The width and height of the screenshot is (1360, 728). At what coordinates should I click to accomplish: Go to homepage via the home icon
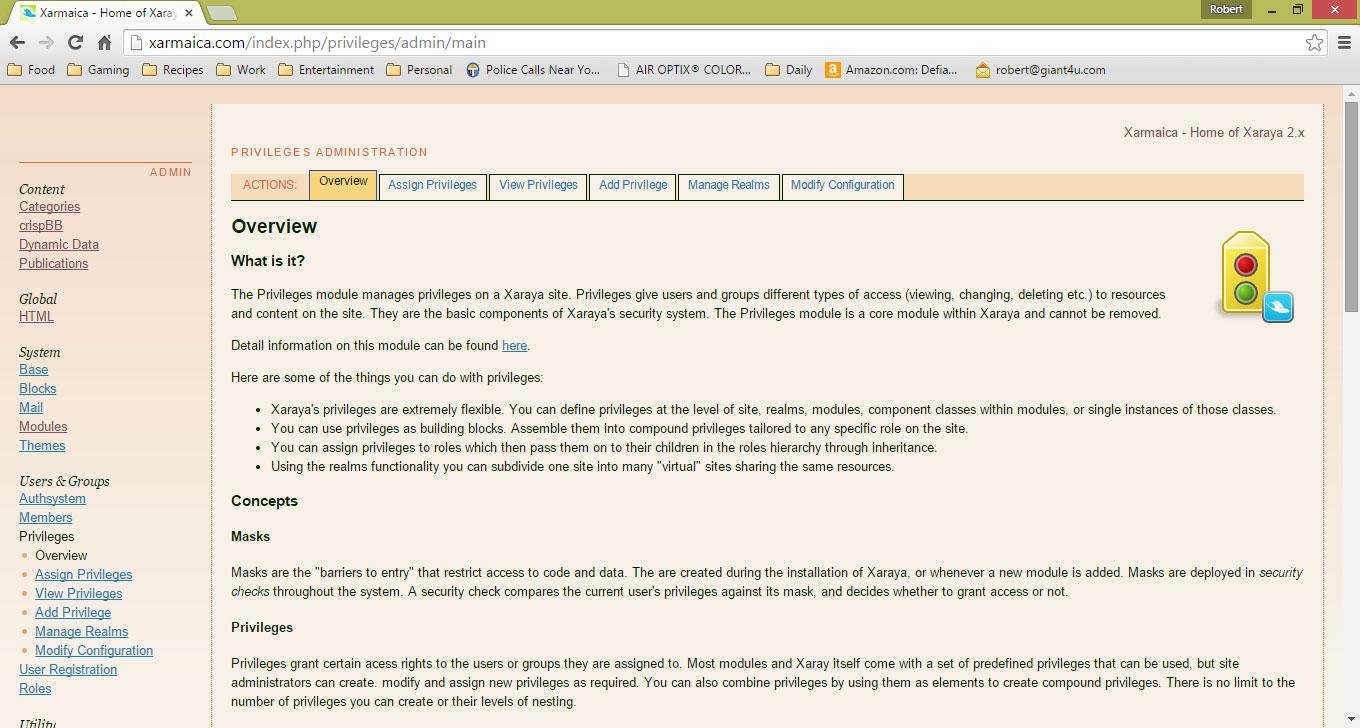coord(104,43)
